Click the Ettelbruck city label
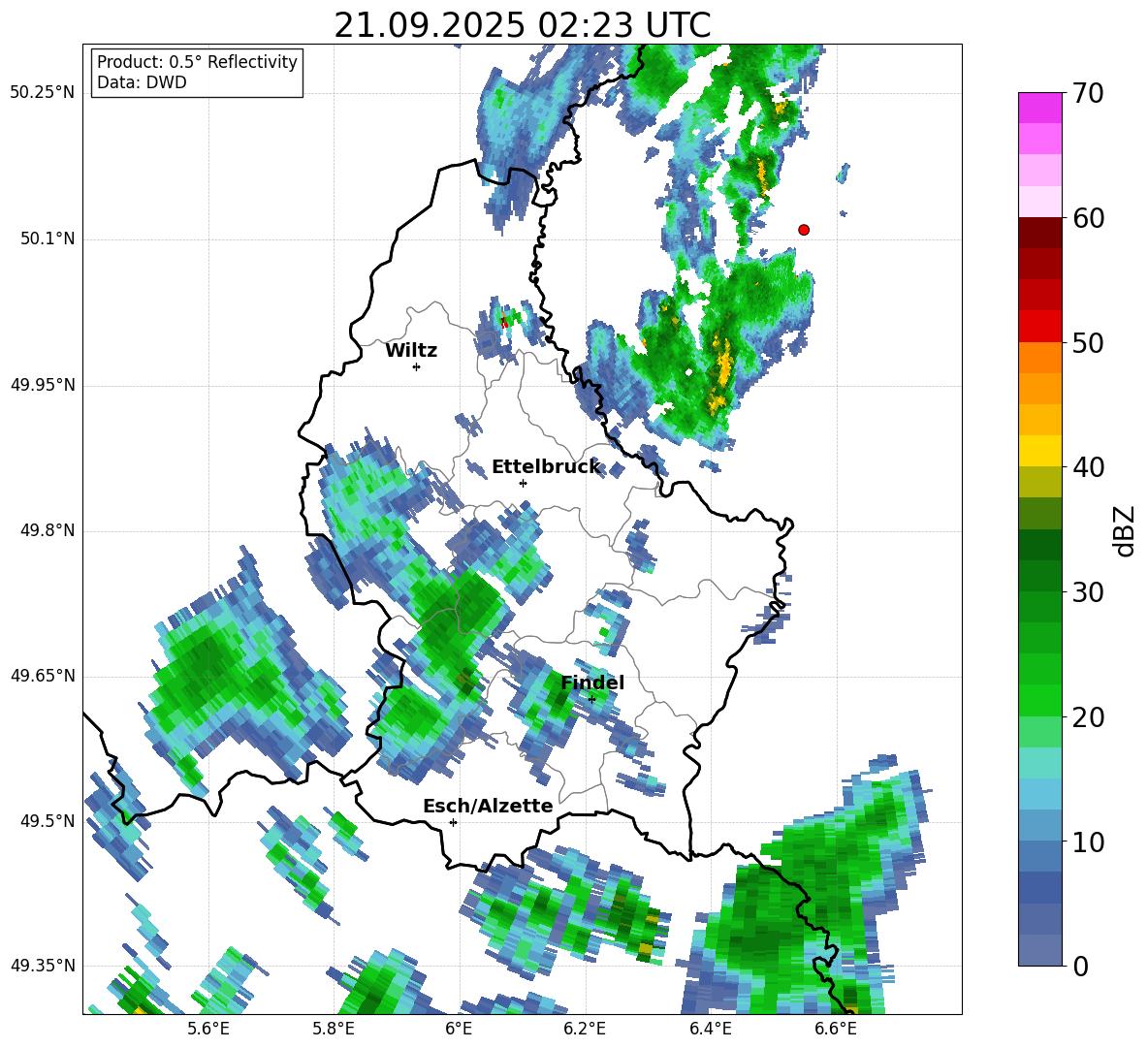The image size is (1148, 1048). (x=546, y=467)
